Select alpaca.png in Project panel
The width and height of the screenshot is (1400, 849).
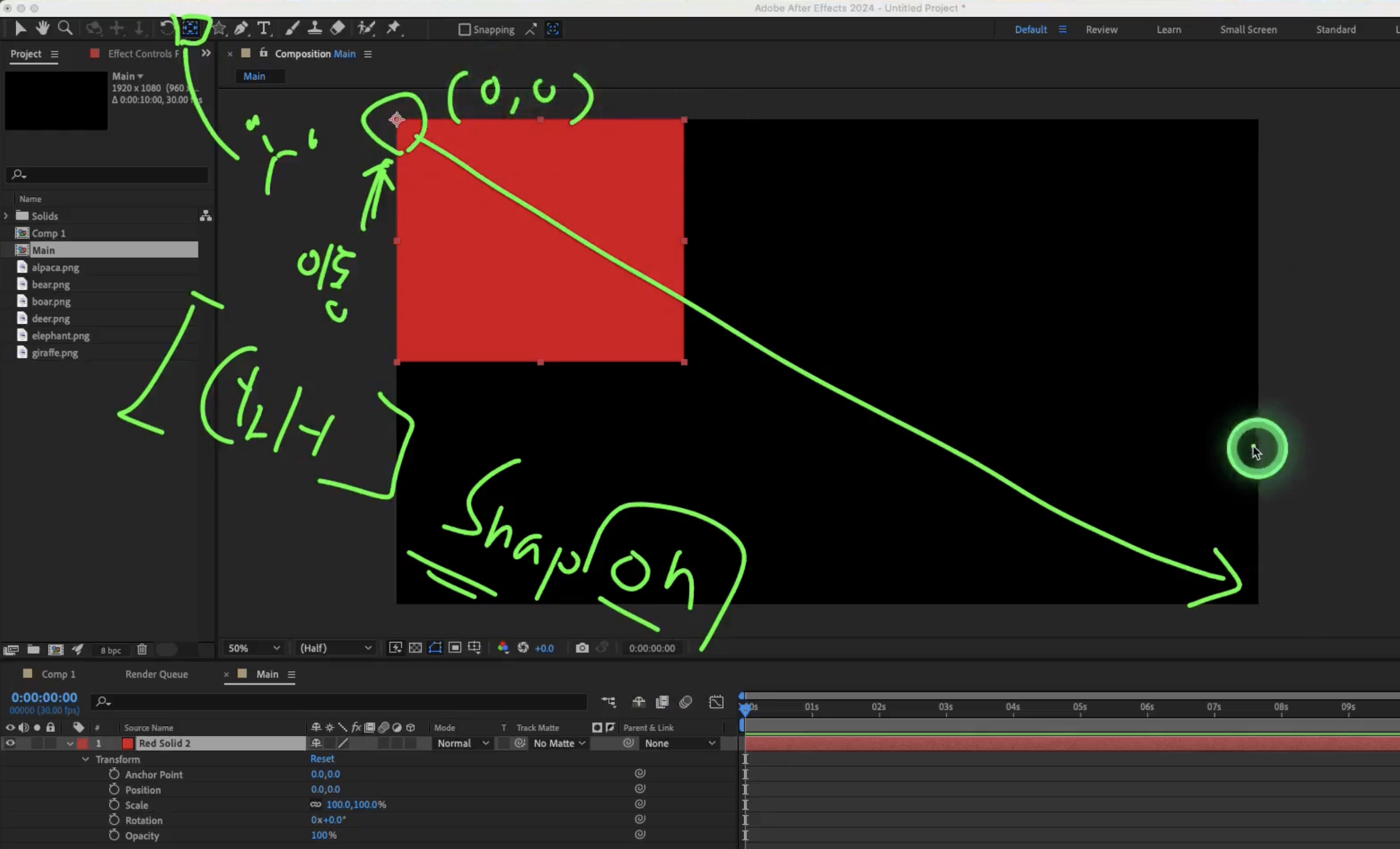pos(55,267)
